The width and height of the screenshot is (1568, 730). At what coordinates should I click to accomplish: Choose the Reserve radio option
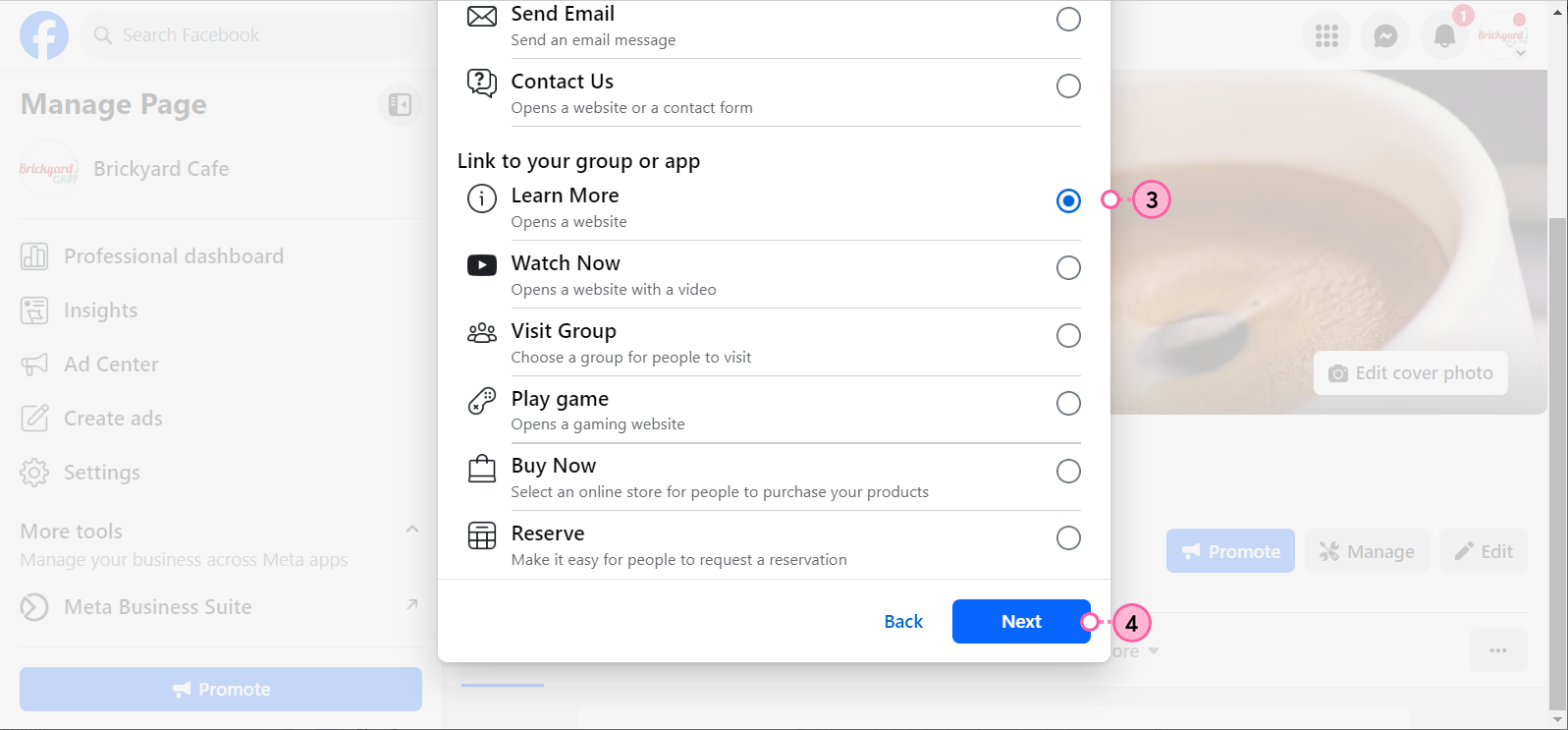pyautogui.click(x=1068, y=538)
